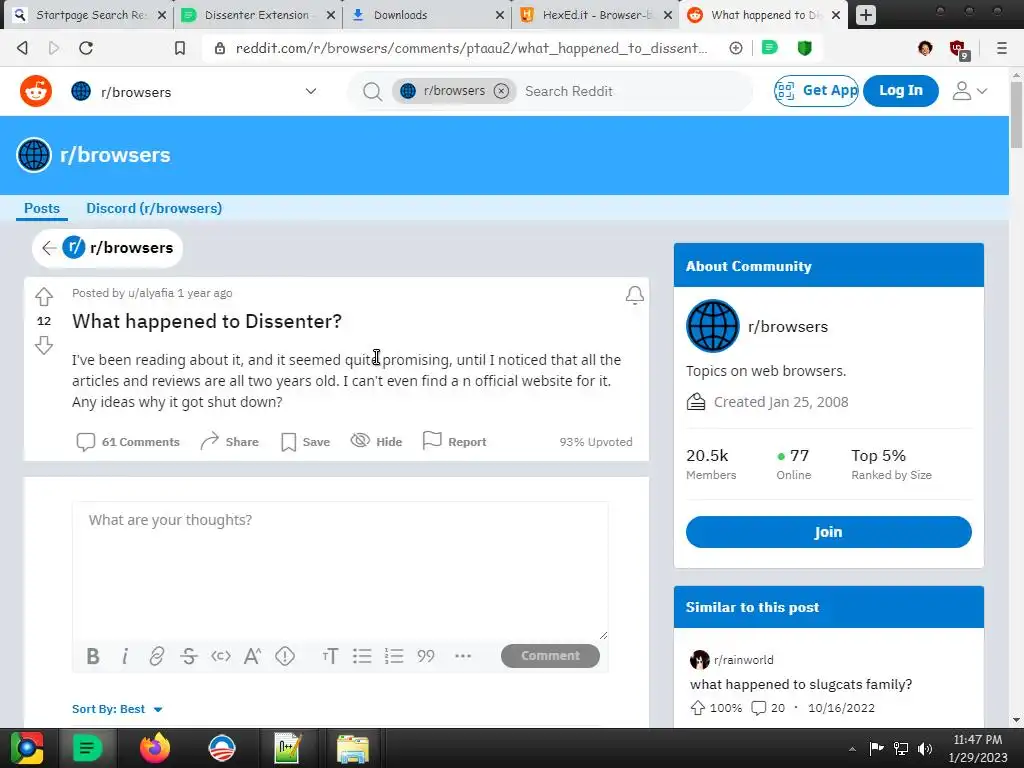The width and height of the screenshot is (1024, 768).
Task: Go back to r/browsers pill button
Action: click(x=107, y=248)
